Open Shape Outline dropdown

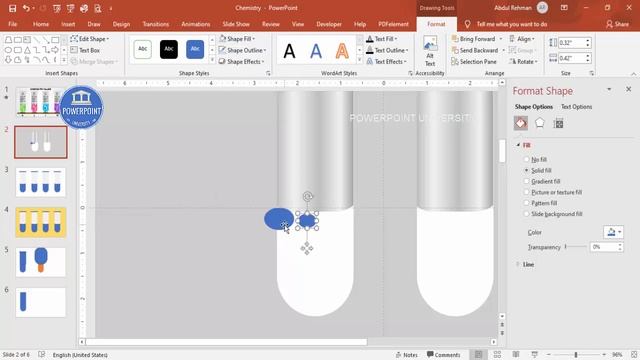(242, 50)
